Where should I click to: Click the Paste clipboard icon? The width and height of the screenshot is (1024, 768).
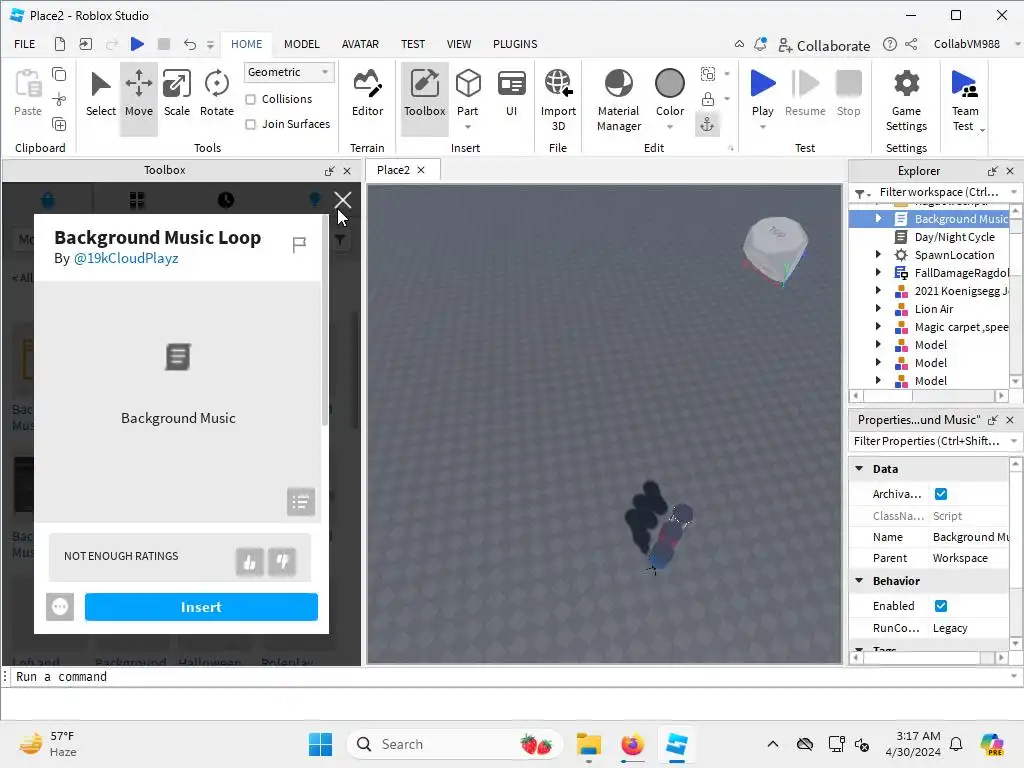[28, 93]
